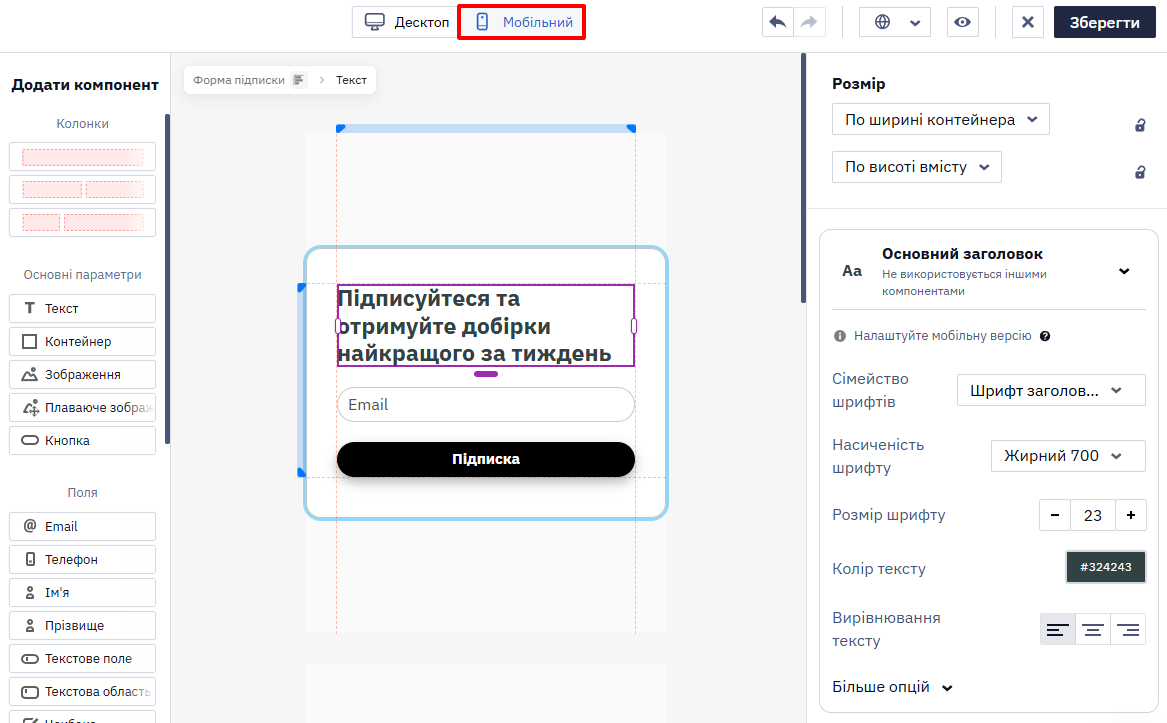Image resolution: width=1167 pixels, height=723 pixels.
Task: Open Жирний 700 weight dropdown
Action: [x=1068, y=456]
